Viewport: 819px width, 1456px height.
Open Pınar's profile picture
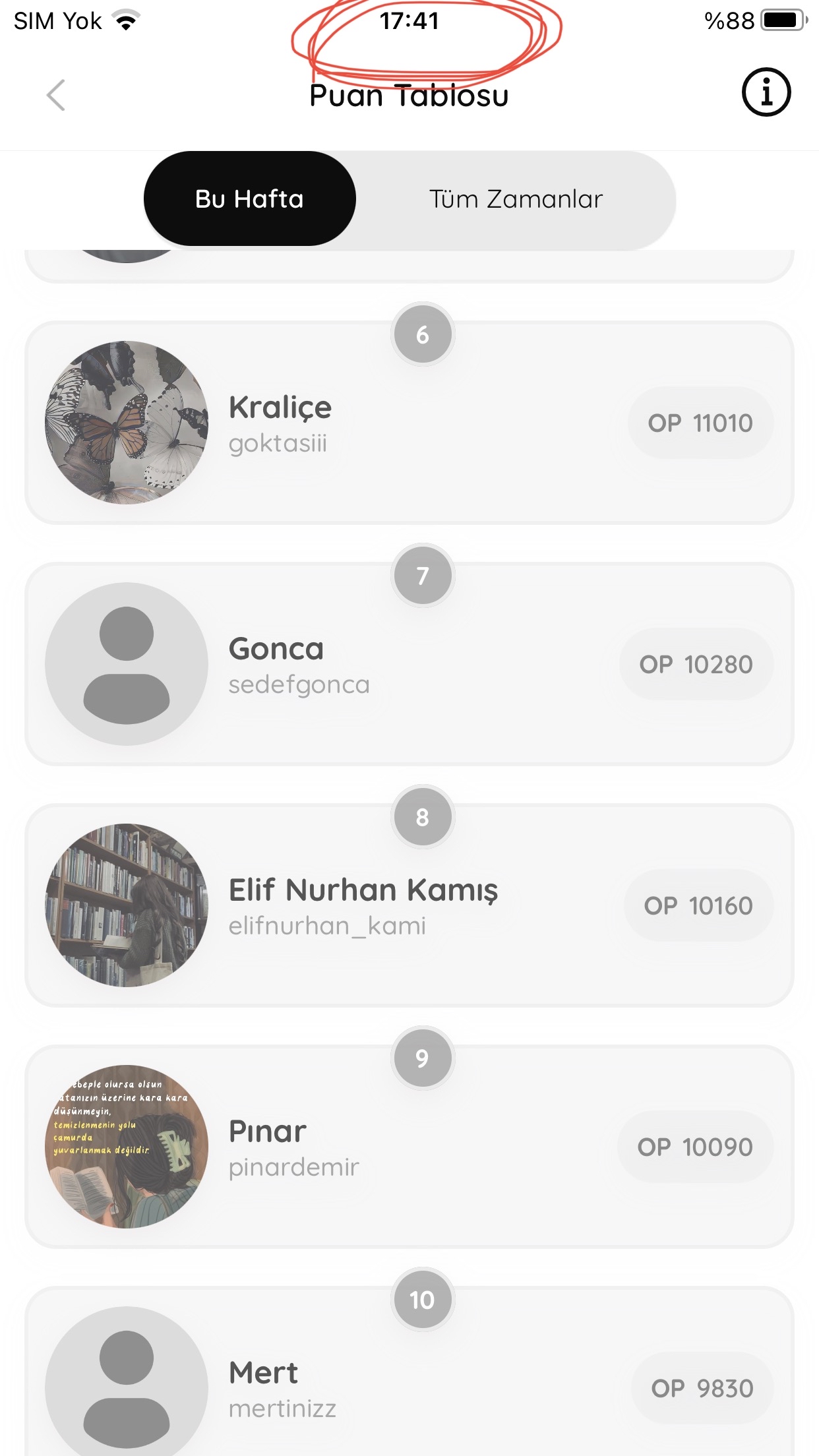127,1147
